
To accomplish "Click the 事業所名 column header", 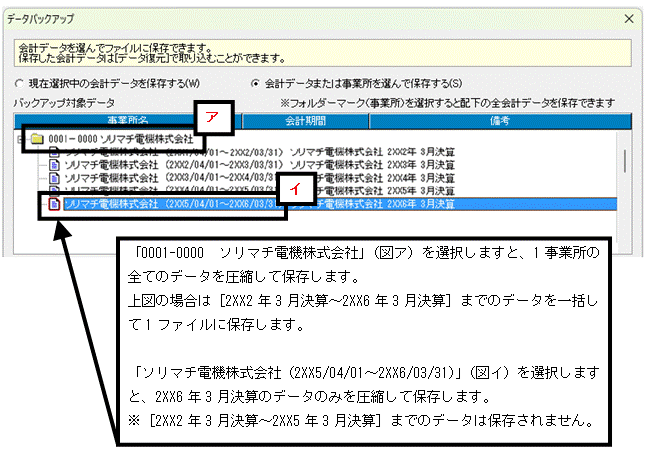I will pos(128,120).
